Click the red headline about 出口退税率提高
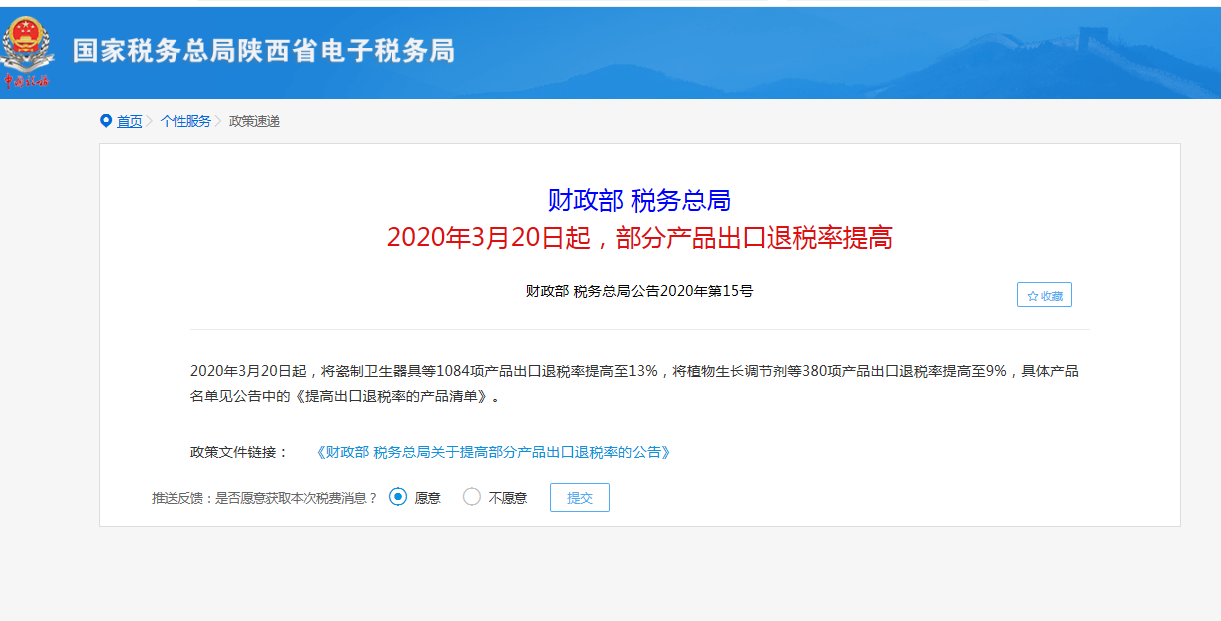Image resolution: width=1221 pixels, height=621 pixels. pos(639,238)
